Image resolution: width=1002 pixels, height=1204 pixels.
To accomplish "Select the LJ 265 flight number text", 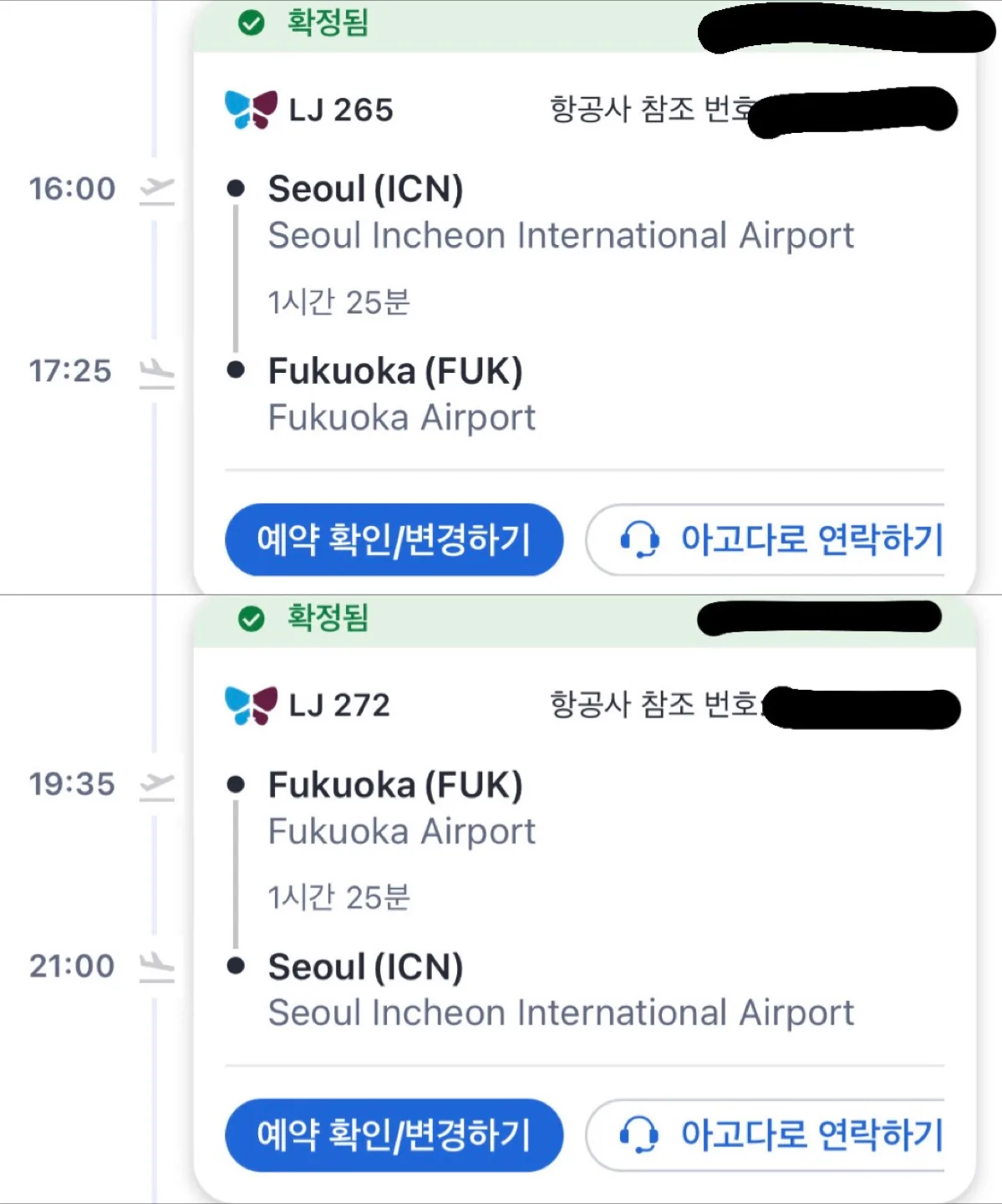I will [341, 110].
